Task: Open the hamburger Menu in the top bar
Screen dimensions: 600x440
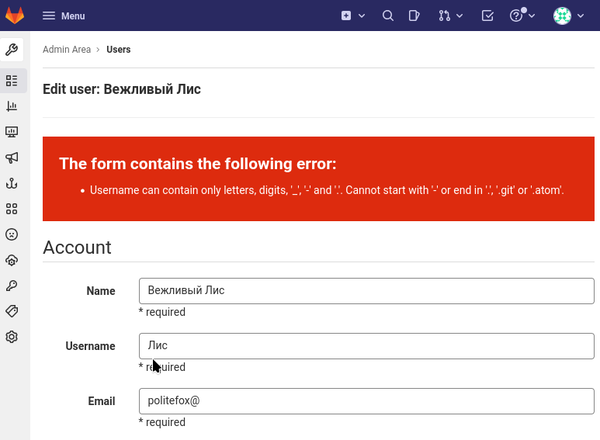Action: coord(64,16)
